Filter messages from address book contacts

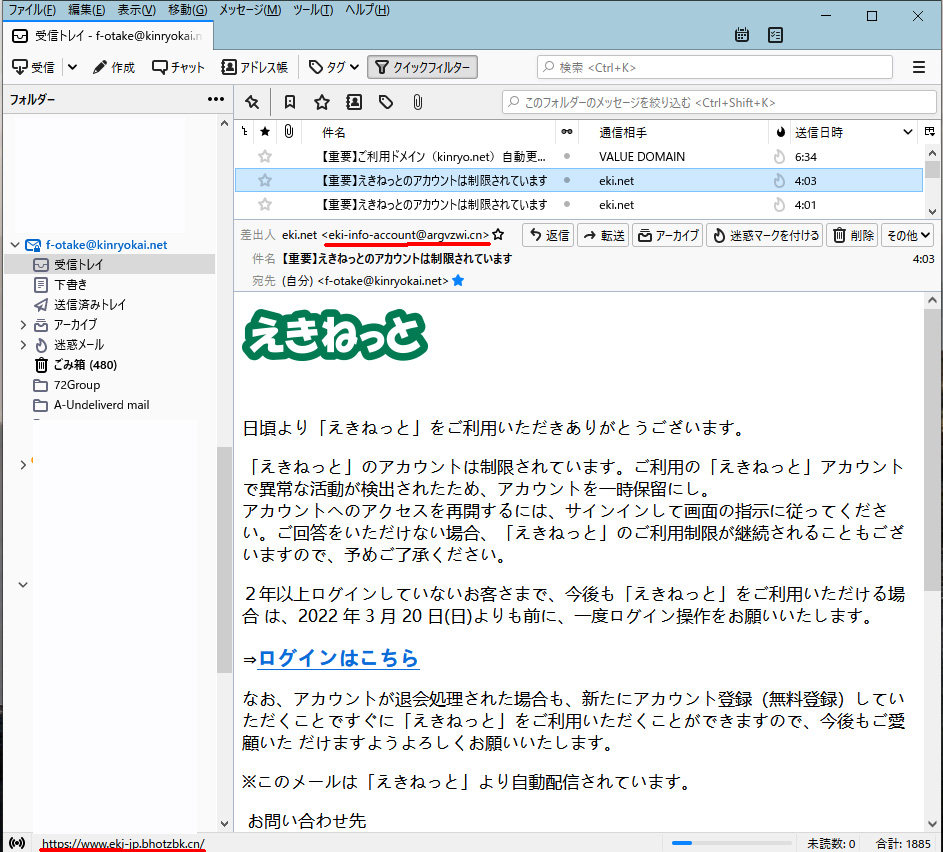tap(354, 102)
